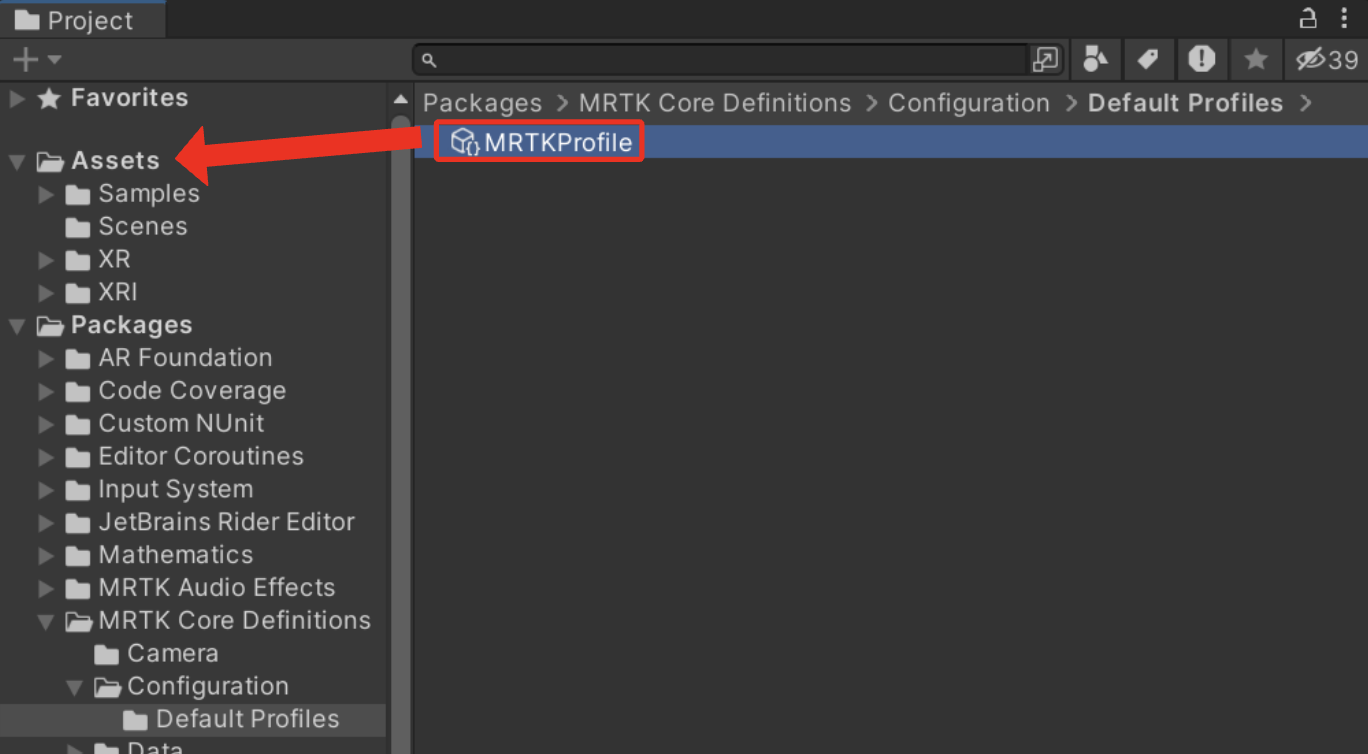Open the create dropdown arrow beside plus

[x=54, y=60]
